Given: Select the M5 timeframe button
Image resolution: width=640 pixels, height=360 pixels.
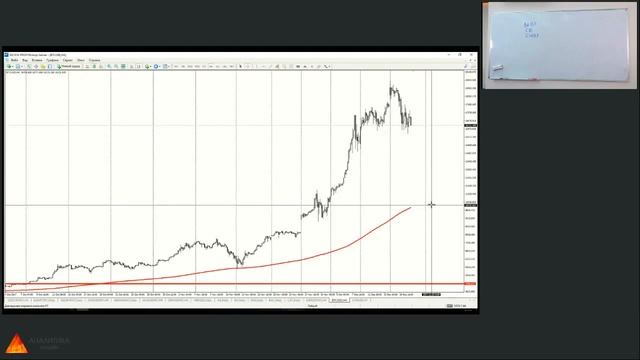Looking at the screenshot, I should (183, 66).
